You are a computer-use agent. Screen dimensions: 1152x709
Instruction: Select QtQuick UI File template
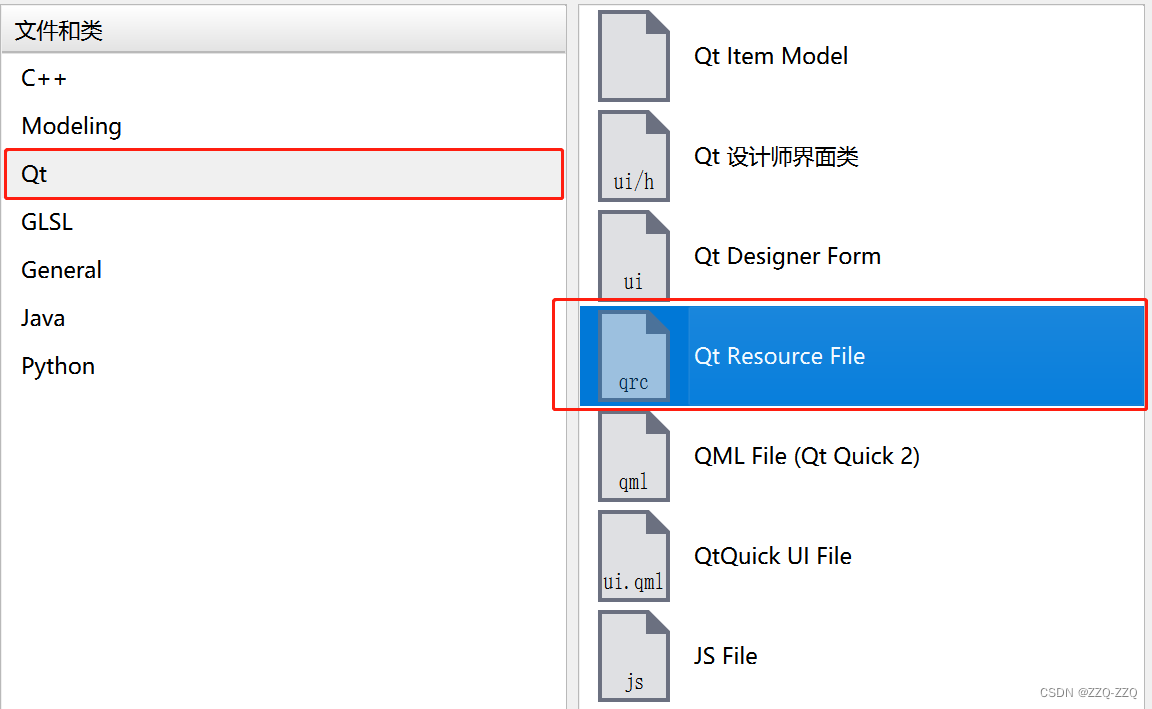863,555
